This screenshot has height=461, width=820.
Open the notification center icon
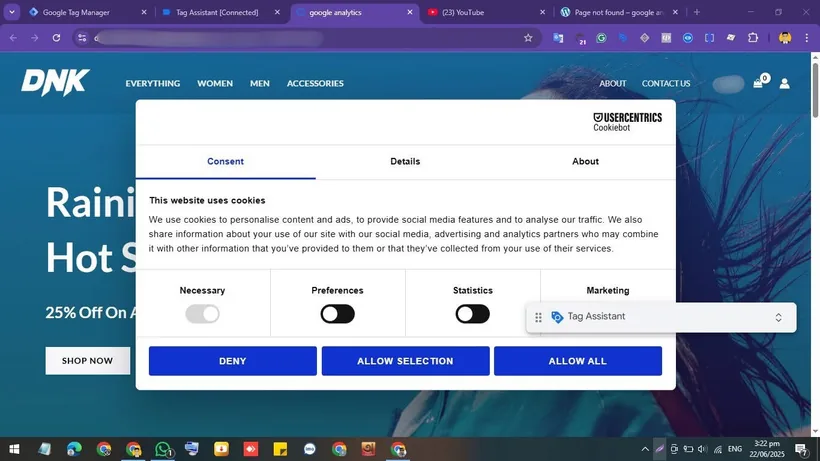pyautogui.click(x=801, y=449)
